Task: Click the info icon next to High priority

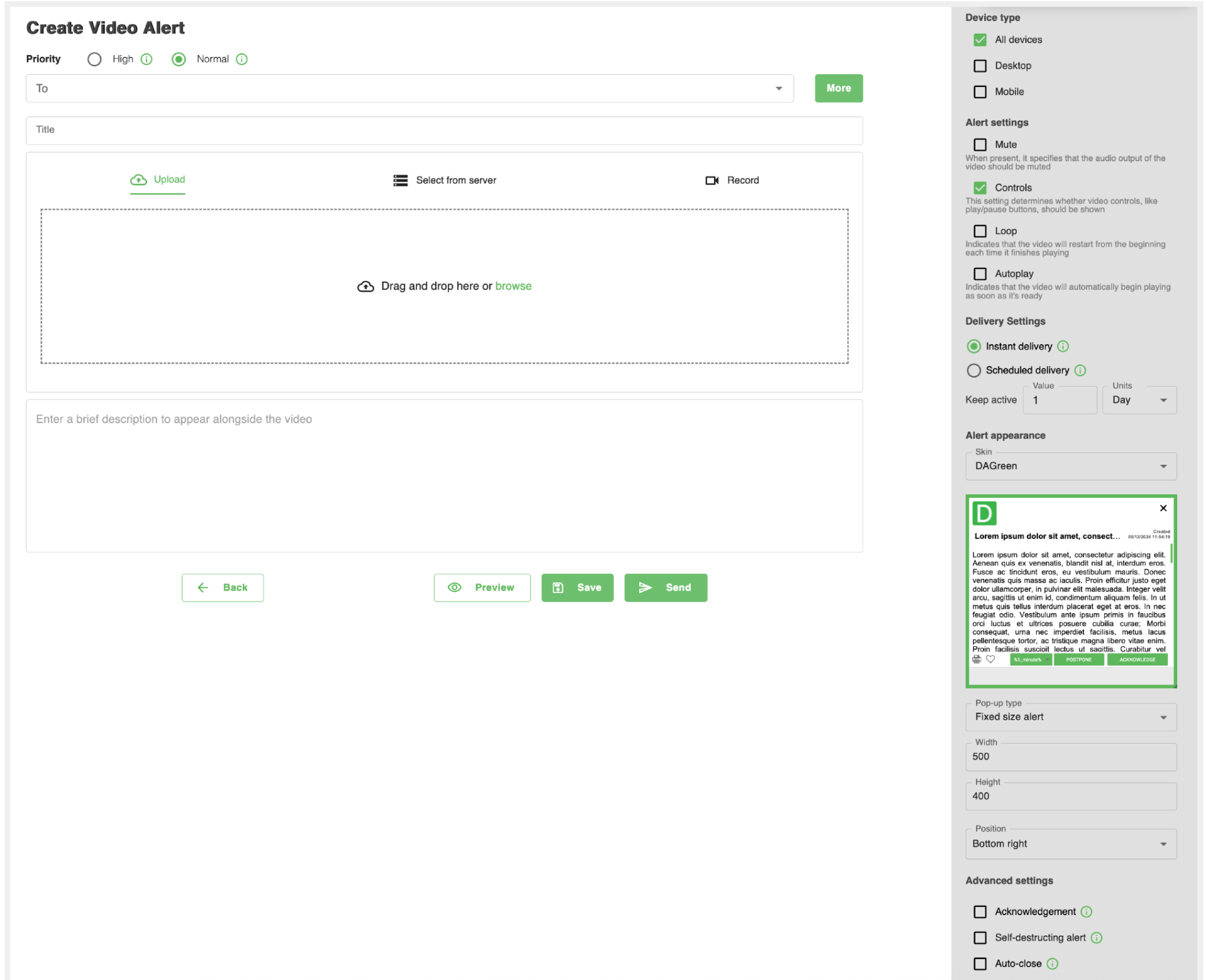Action: pos(146,59)
